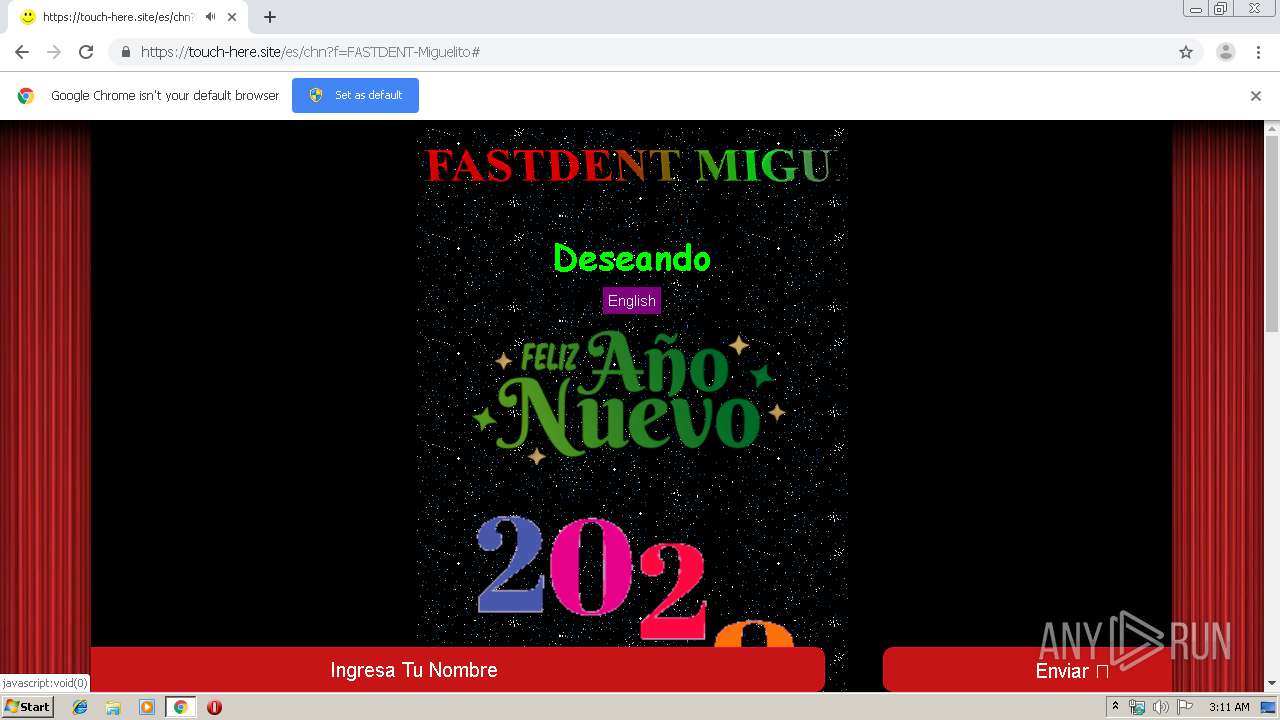Open the red shield taskbar icon
The height and width of the screenshot is (720, 1280).
pyautogui.click(x=214, y=707)
